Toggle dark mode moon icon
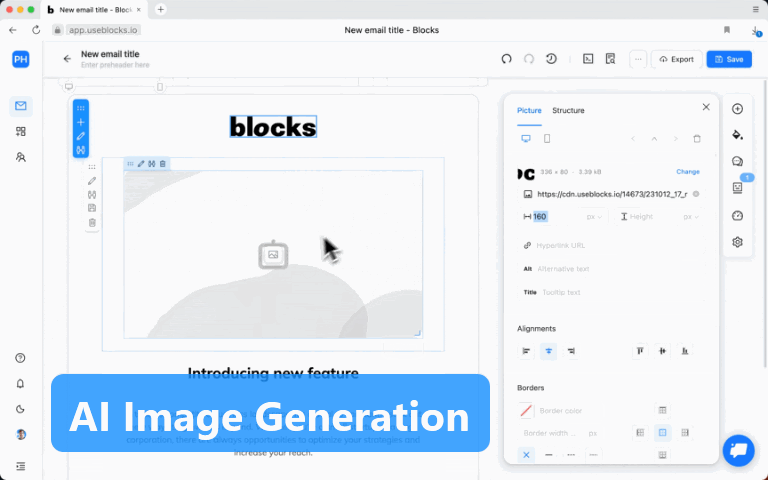The height and width of the screenshot is (480, 768). (x=20, y=409)
